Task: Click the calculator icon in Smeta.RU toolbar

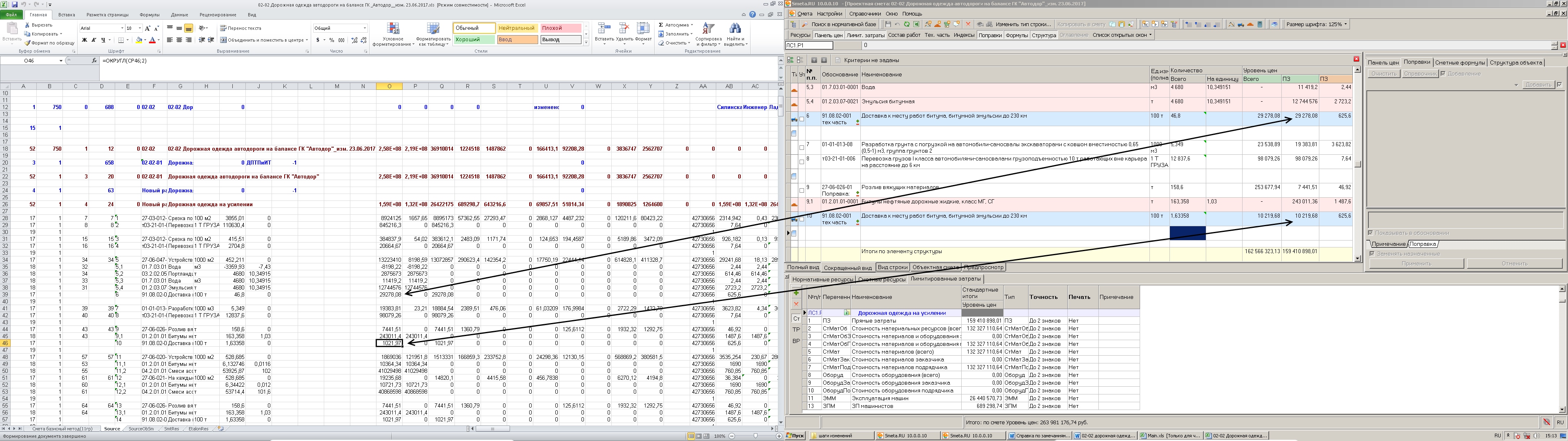Action: [1260, 24]
